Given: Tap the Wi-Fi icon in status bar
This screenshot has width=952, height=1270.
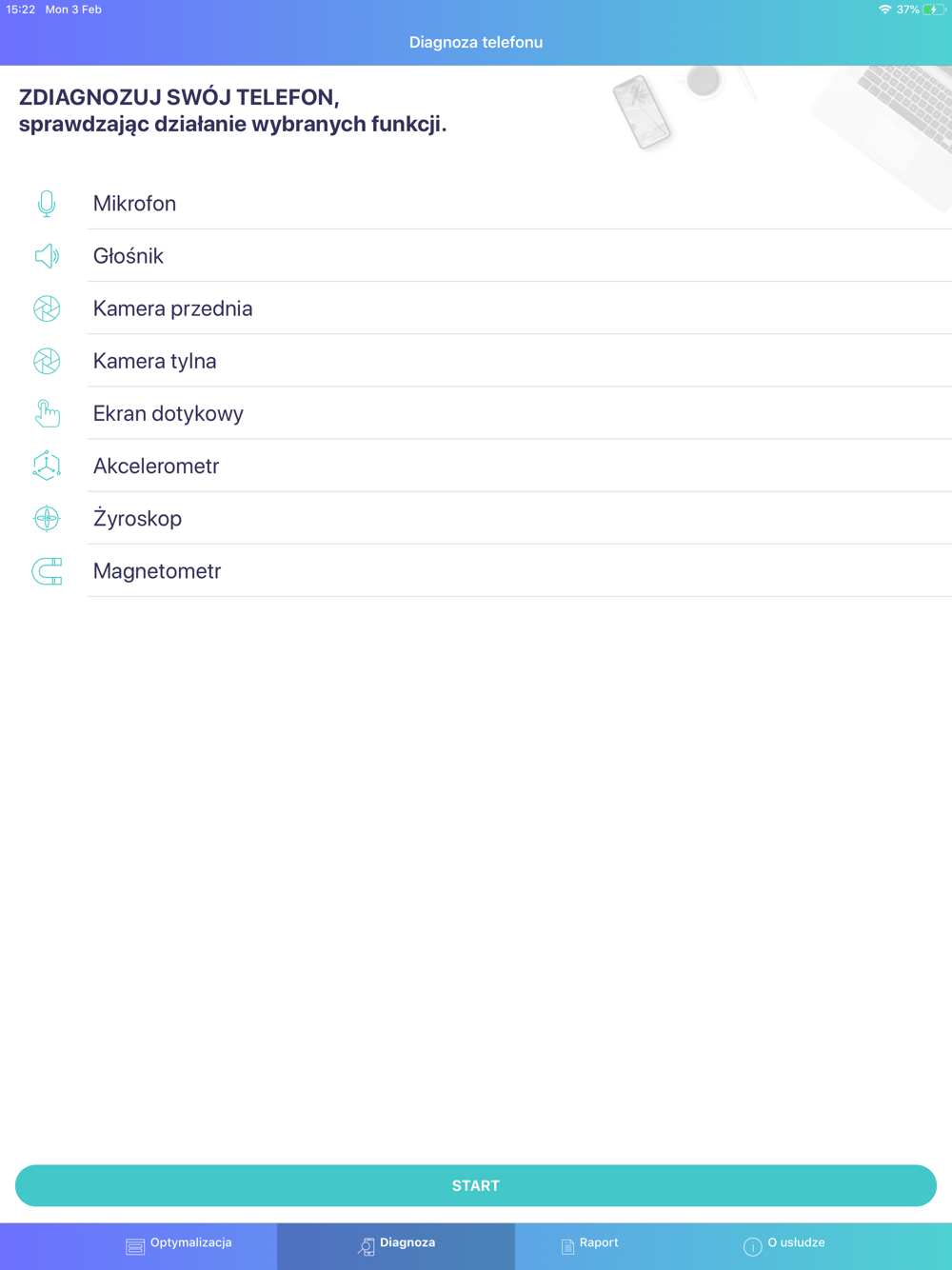Looking at the screenshot, I should [x=884, y=10].
